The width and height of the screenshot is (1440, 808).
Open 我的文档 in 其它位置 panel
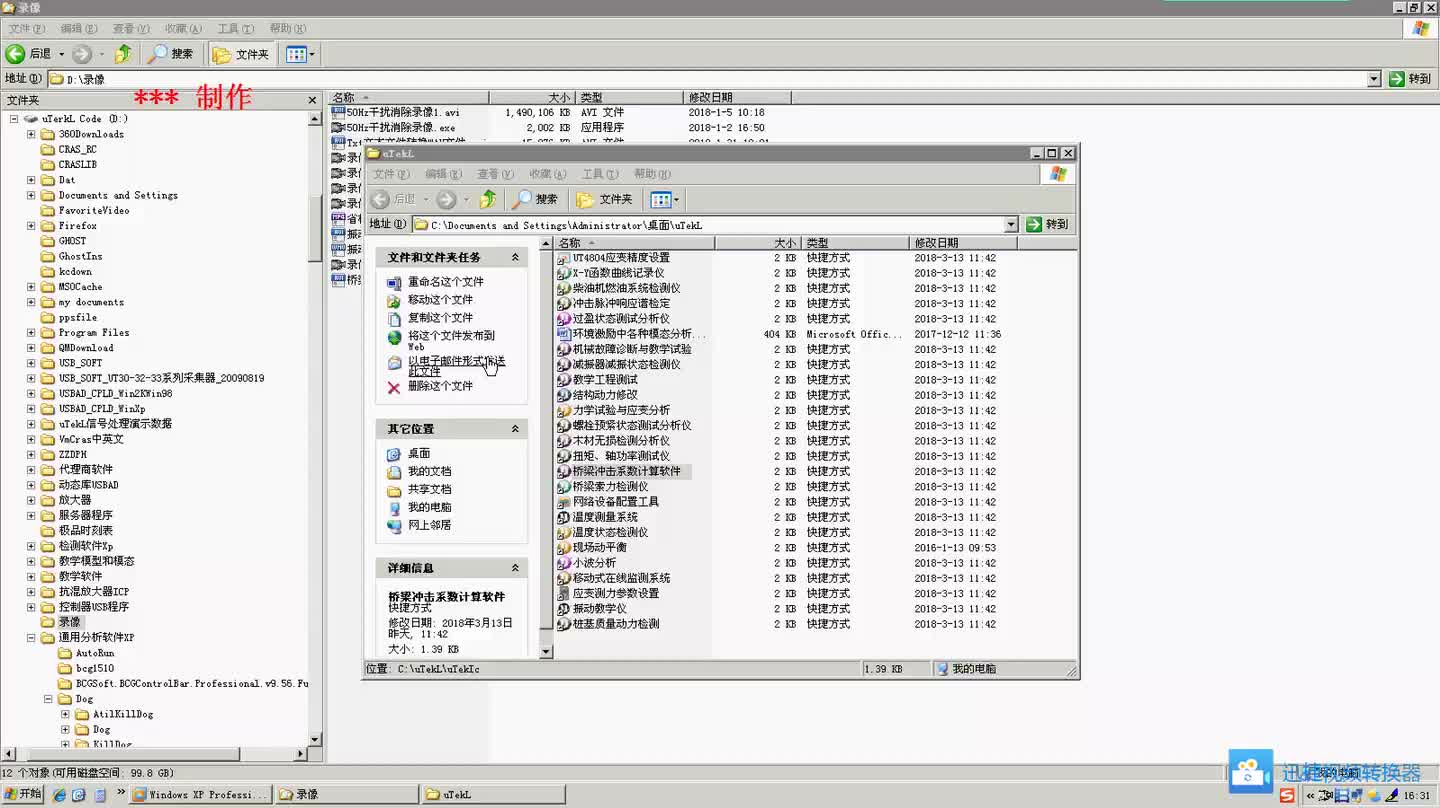(x=429, y=472)
